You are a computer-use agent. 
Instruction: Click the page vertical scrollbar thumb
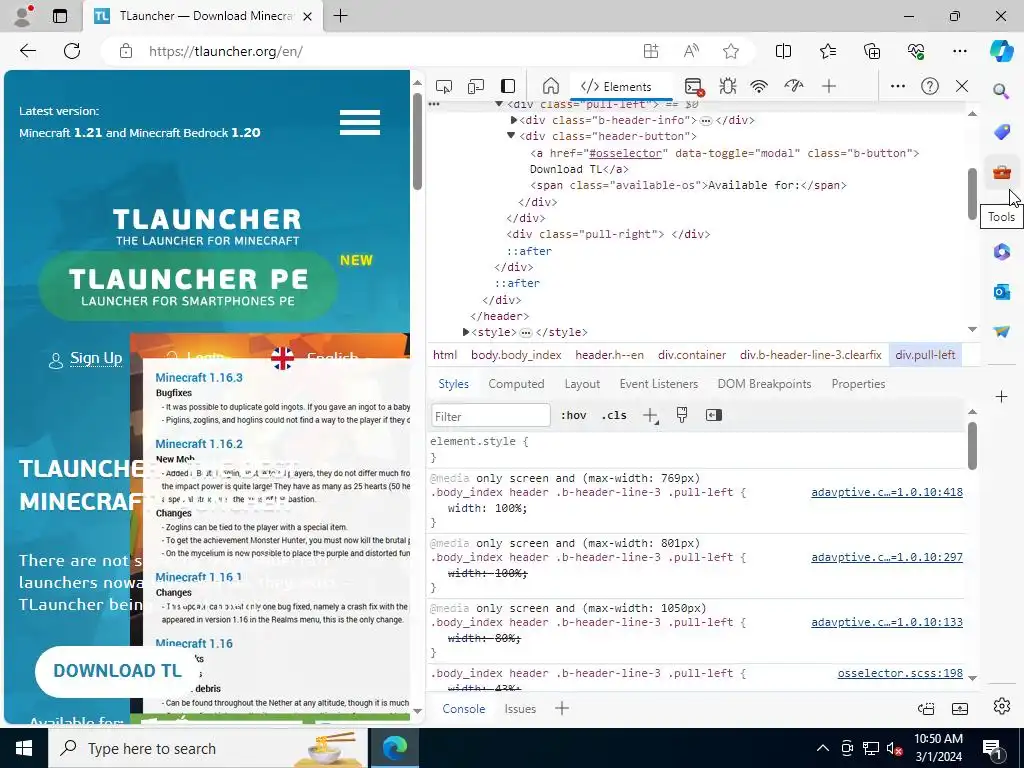[417, 141]
